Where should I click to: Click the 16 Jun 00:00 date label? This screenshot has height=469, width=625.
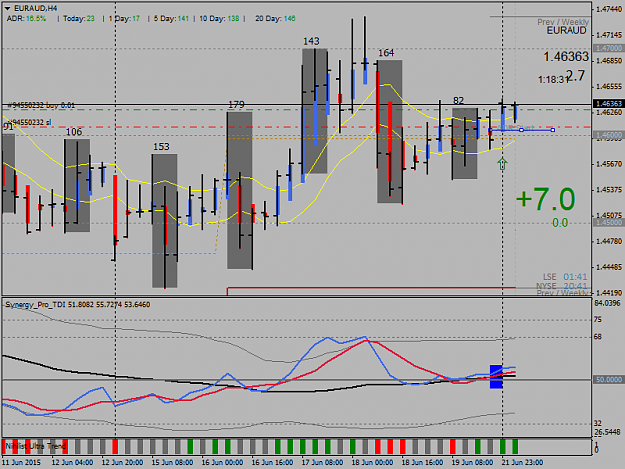[222, 463]
